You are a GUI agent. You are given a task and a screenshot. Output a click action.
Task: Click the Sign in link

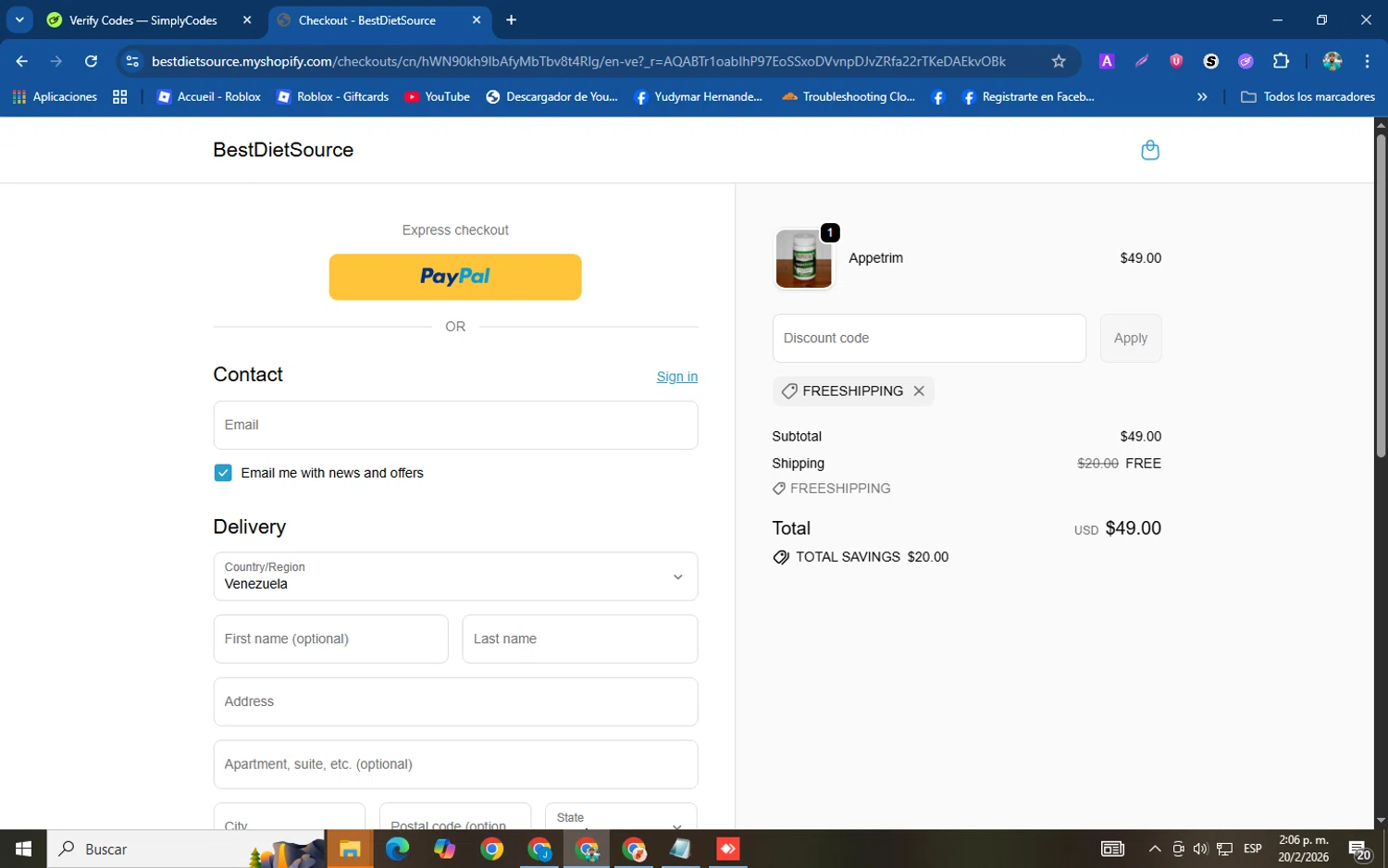(x=676, y=377)
